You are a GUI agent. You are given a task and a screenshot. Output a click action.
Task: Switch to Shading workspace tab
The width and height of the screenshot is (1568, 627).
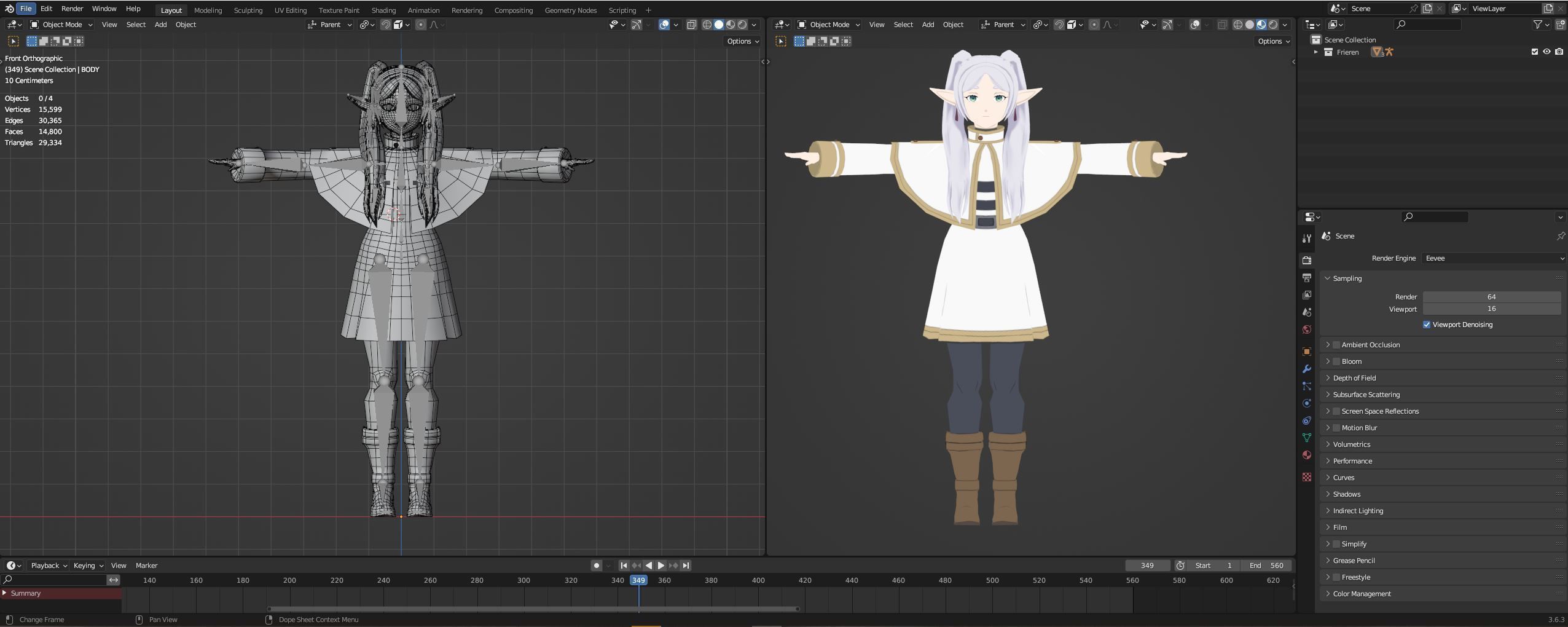[383, 10]
